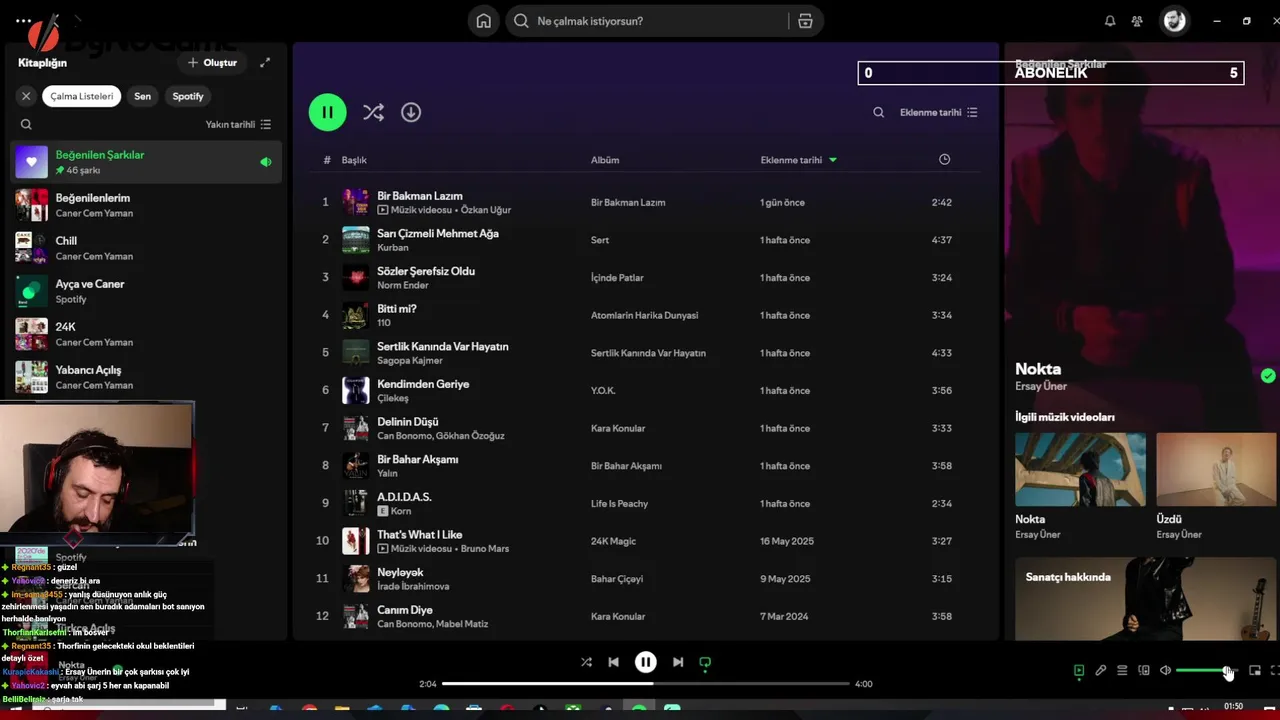Expand library to full view
The image size is (1280, 720).
265,62
